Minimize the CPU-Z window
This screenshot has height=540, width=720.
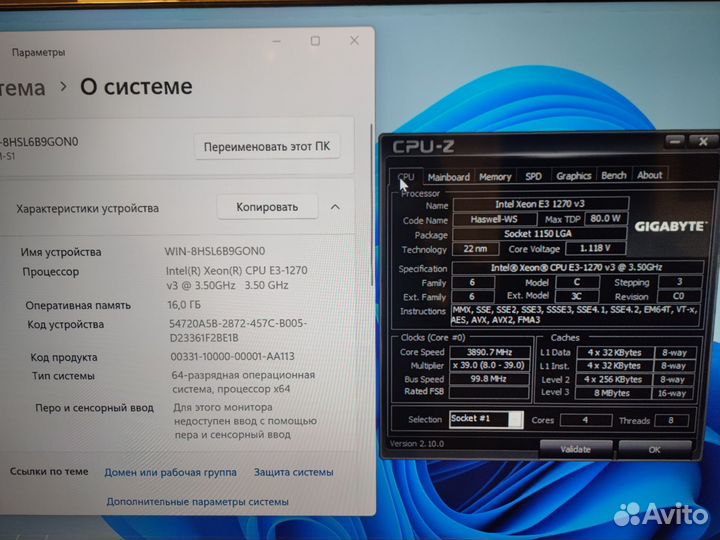(675, 141)
